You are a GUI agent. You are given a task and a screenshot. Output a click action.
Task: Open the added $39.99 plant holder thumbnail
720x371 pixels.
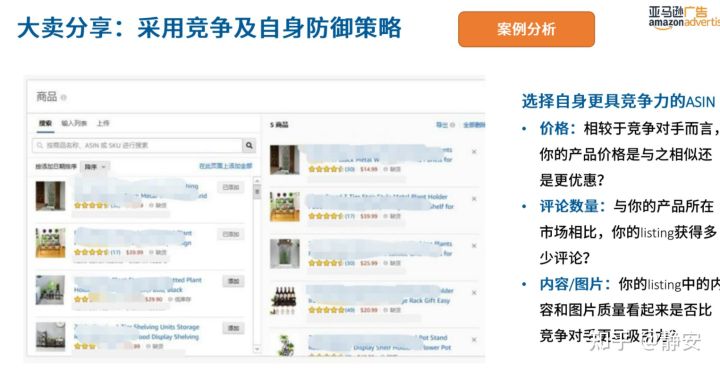(285, 207)
